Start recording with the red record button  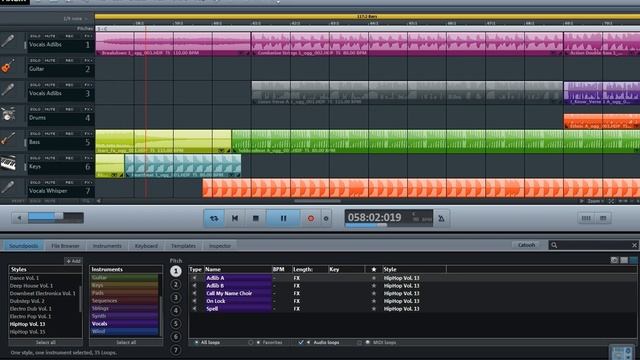coord(311,218)
